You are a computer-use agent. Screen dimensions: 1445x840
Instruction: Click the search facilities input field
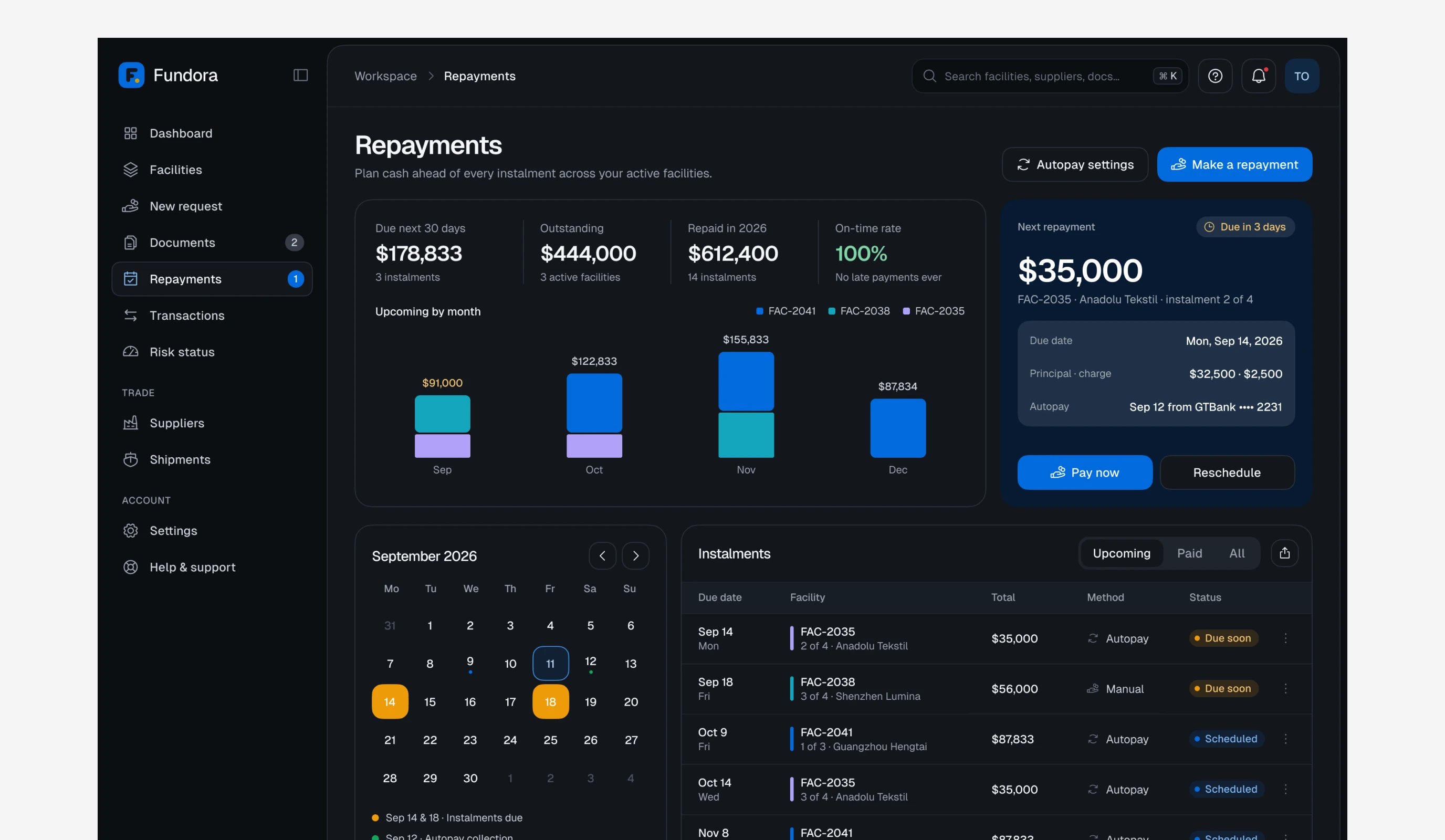[x=1049, y=76]
